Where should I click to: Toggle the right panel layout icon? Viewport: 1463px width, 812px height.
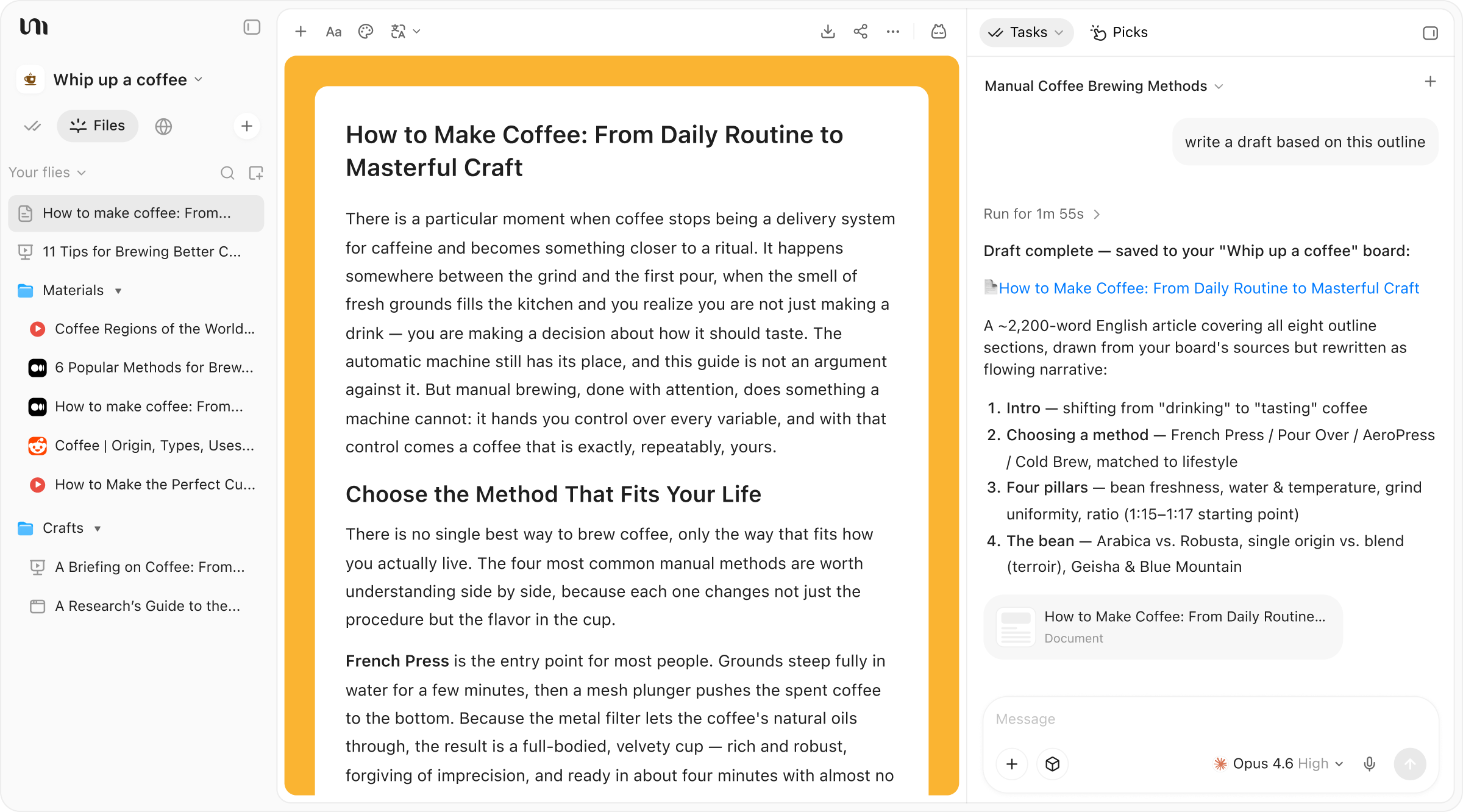point(1430,33)
